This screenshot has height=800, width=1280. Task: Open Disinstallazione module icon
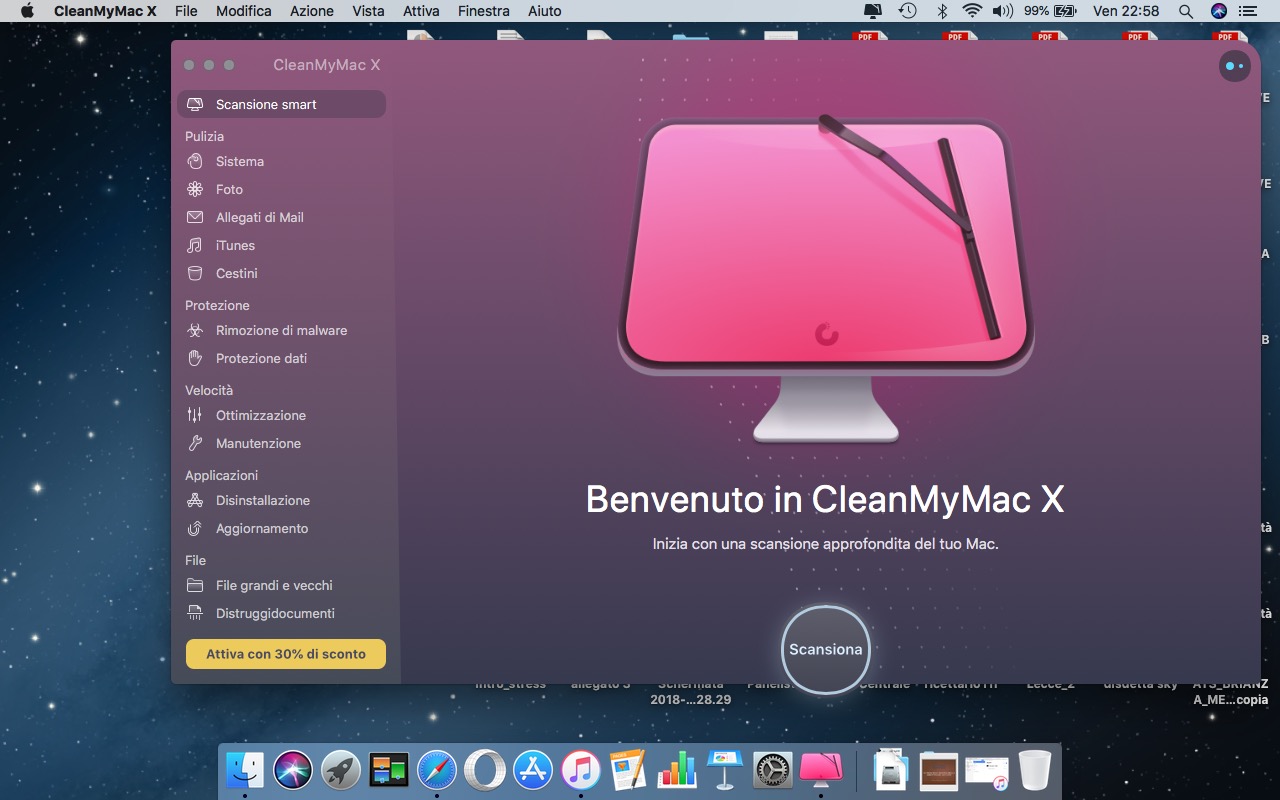tap(195, 500)
